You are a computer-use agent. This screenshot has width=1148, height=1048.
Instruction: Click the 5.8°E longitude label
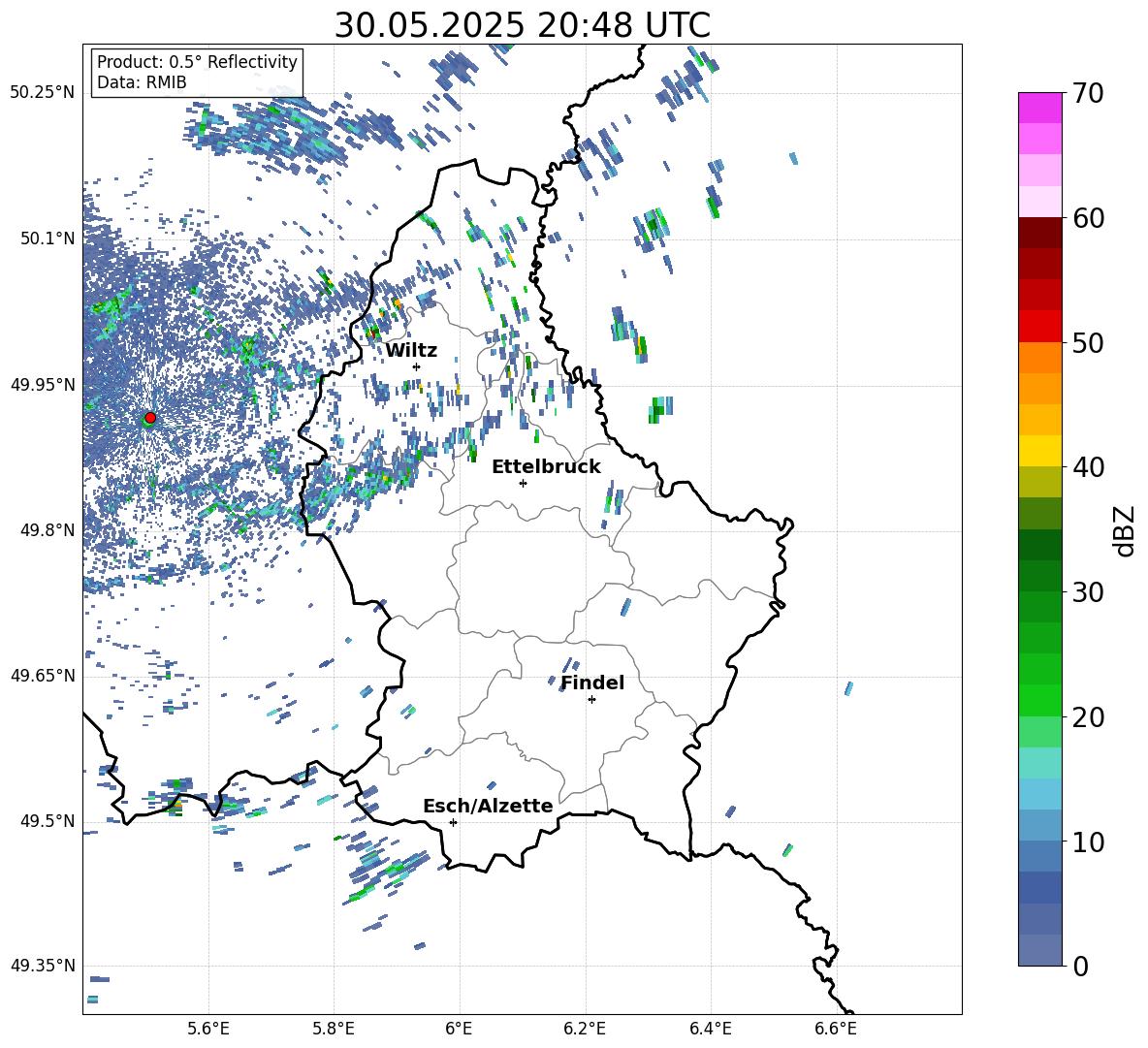[x=334, y=1029]
